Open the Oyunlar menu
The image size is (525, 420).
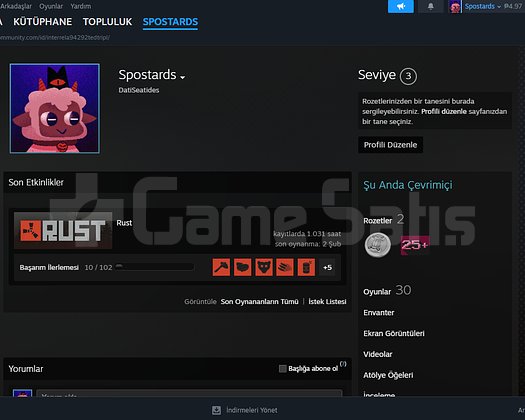(x=51, y=6)
